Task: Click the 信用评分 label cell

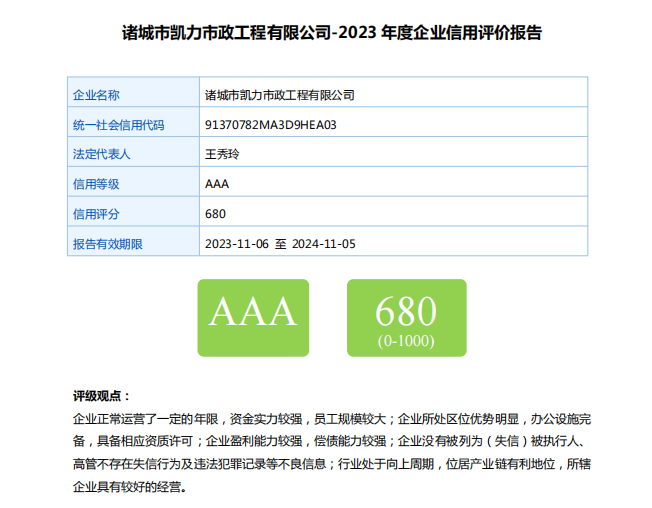Action: click(x=133, y=212)
